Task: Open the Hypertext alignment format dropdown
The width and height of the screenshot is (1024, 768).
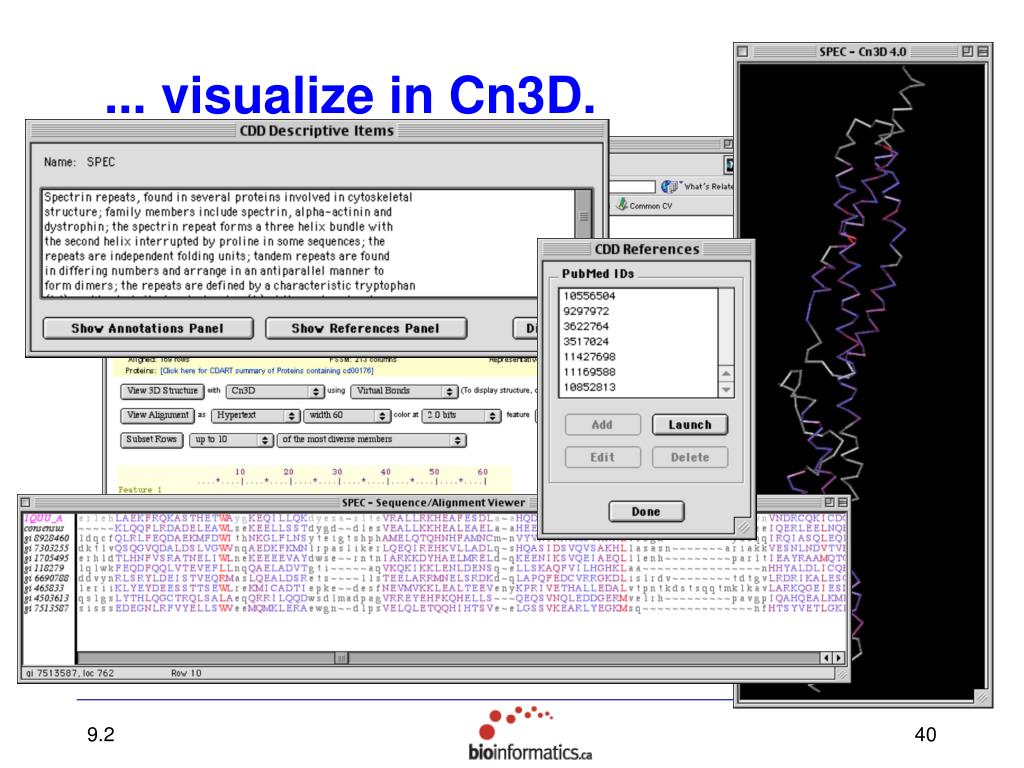Action: coord(255,415)
